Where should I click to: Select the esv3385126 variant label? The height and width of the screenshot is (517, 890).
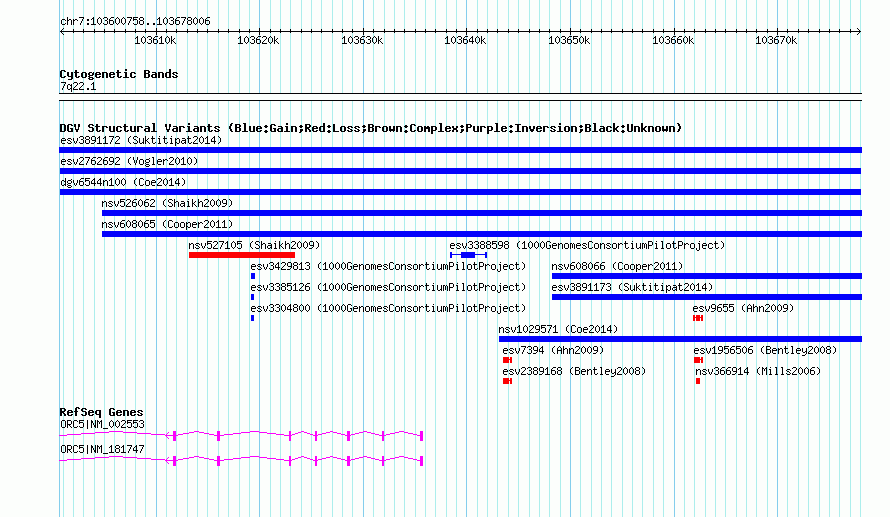point(388,287)
